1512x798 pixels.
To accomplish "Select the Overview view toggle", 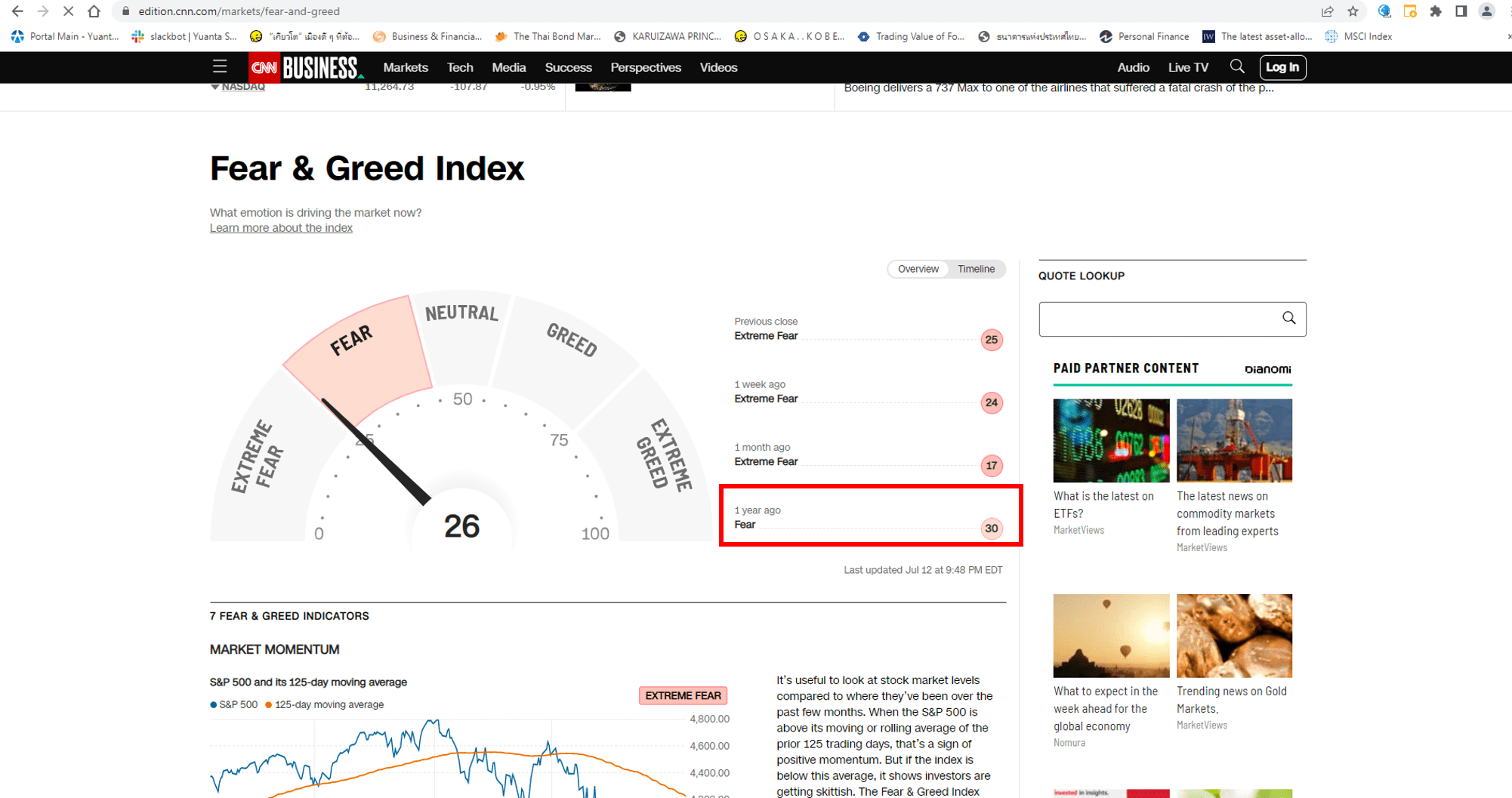I will (918, 269).
